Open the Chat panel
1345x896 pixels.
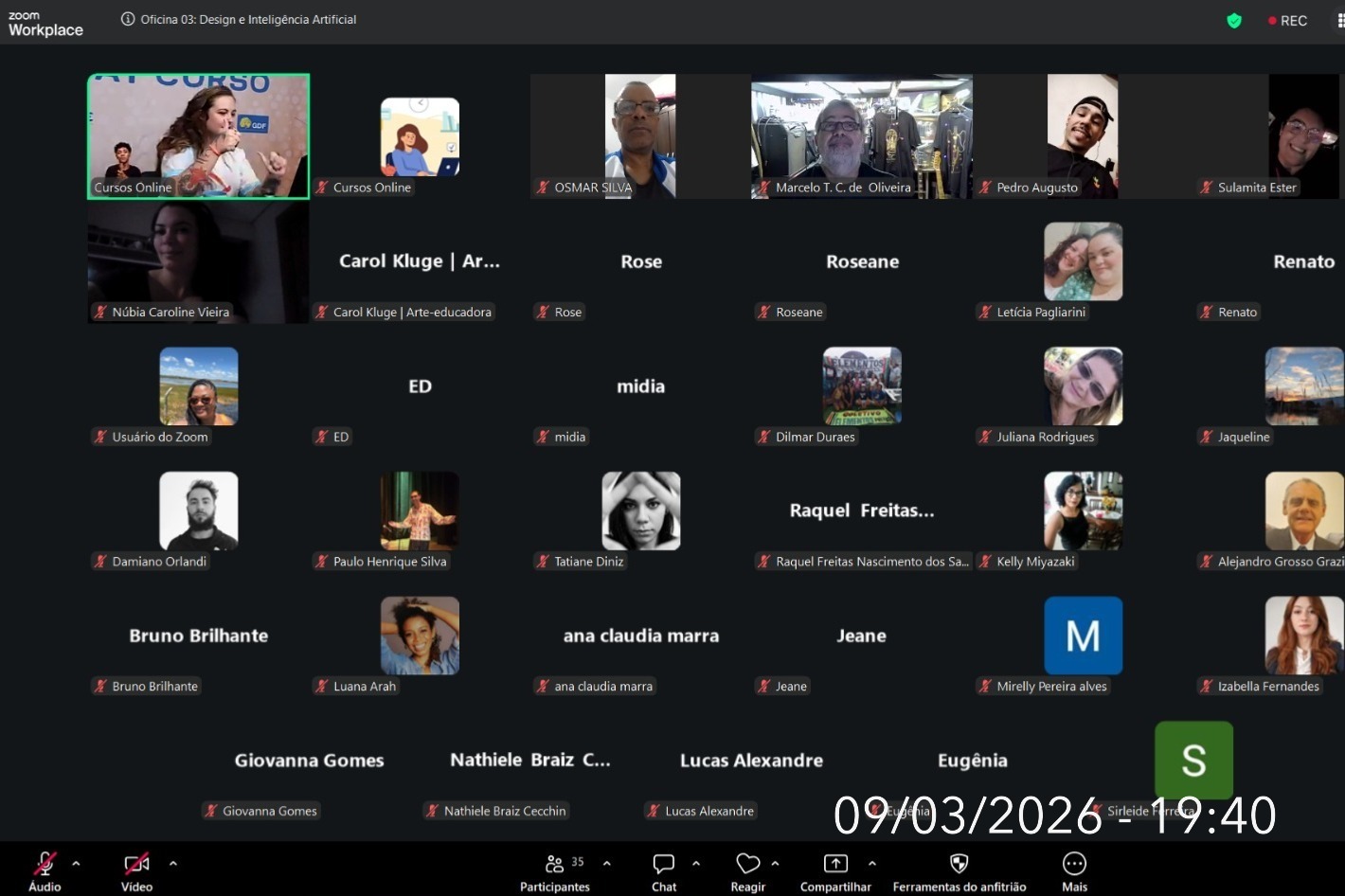[664, 871]
